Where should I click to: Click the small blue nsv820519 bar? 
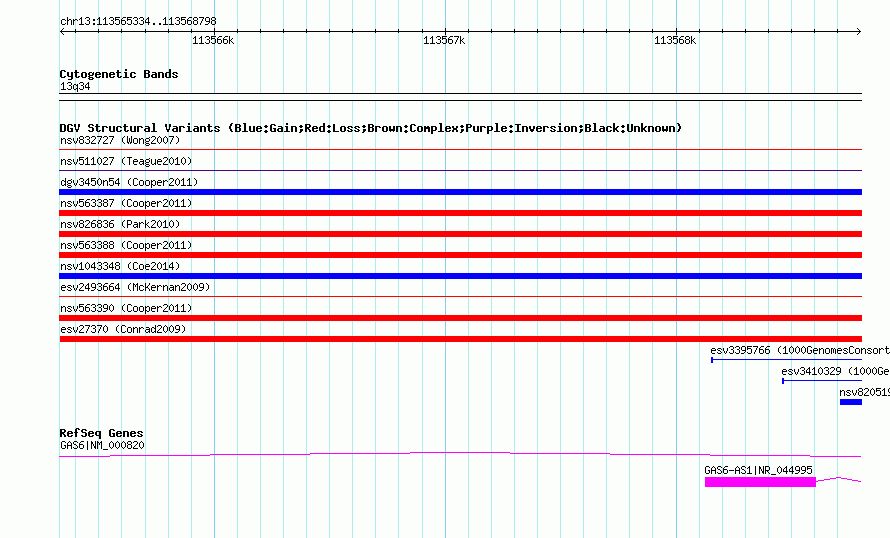click(x=851, y=402)
